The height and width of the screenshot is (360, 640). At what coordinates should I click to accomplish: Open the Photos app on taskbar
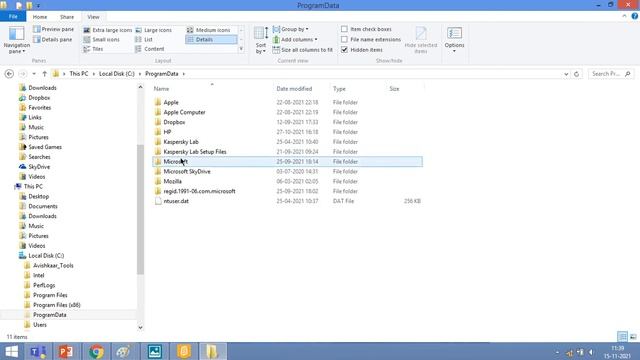(155, 351)
